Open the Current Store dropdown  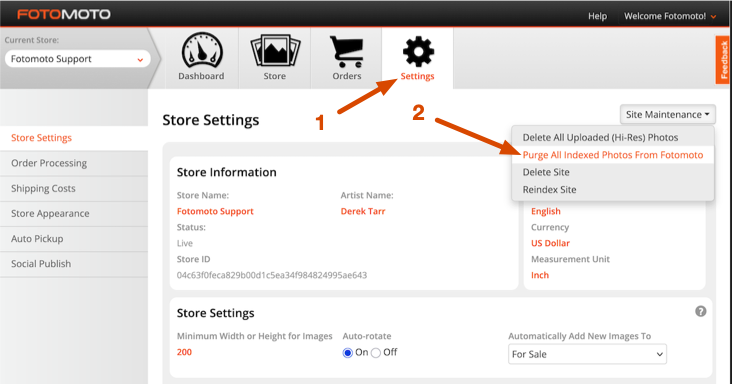[x=77, y=59]
